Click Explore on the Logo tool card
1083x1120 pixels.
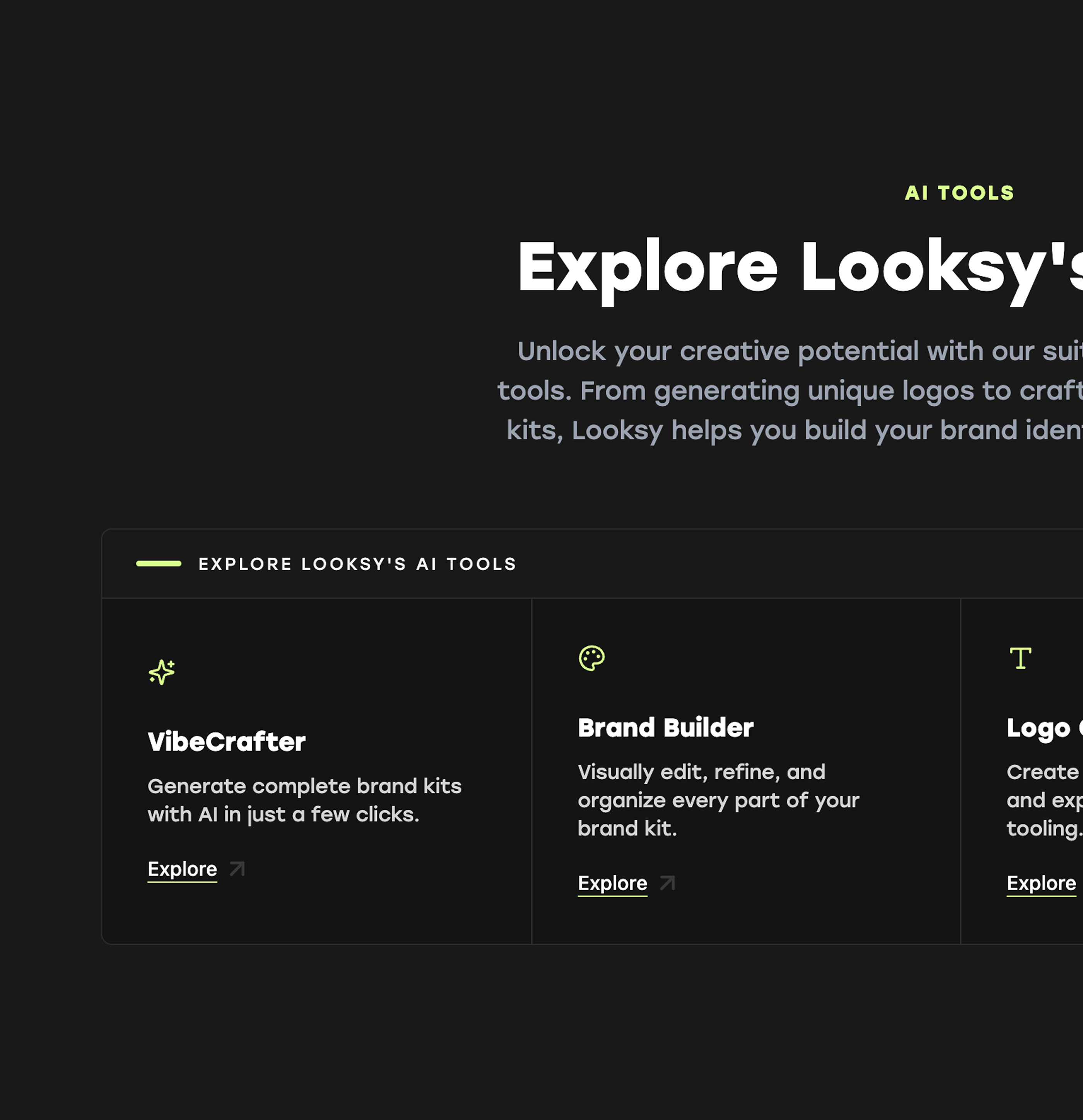(x=1040, y=883)
